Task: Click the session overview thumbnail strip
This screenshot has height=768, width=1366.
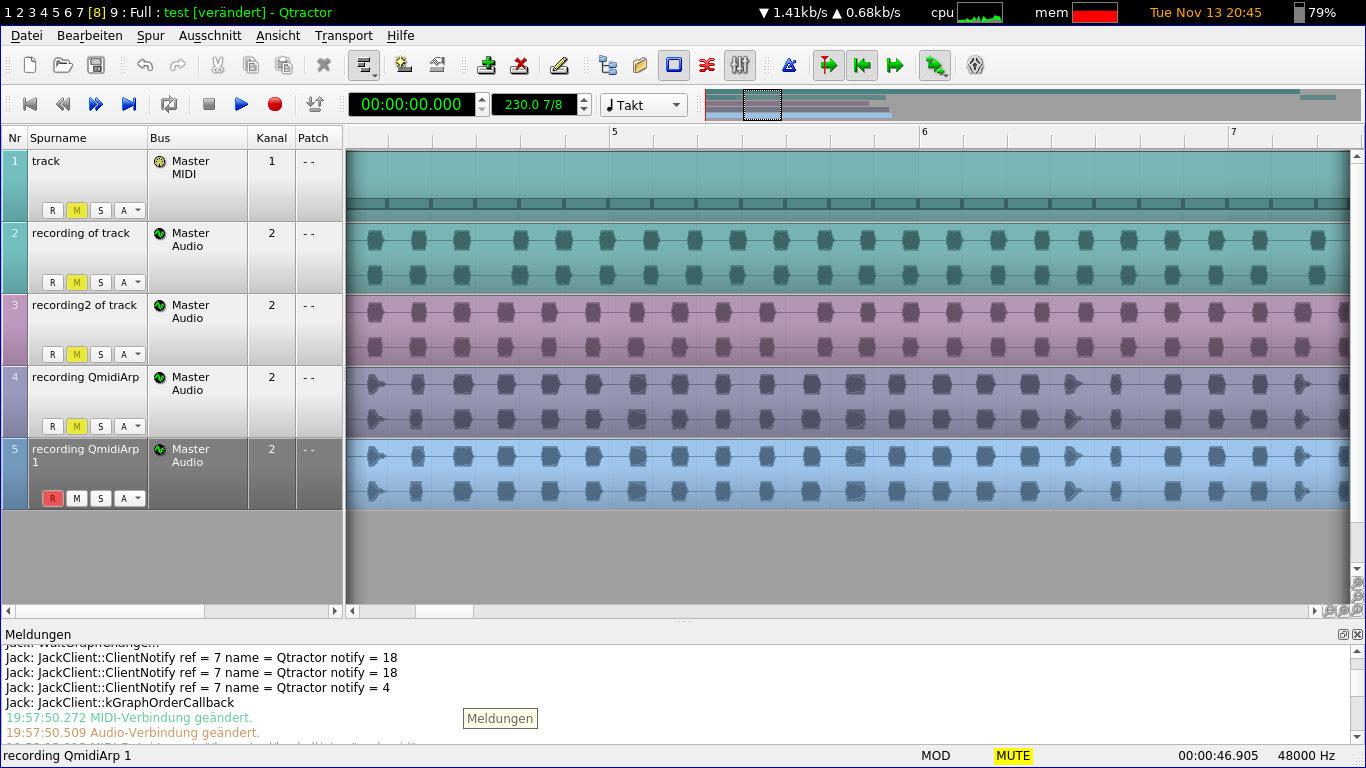Action: click(x=1033, y=104)
